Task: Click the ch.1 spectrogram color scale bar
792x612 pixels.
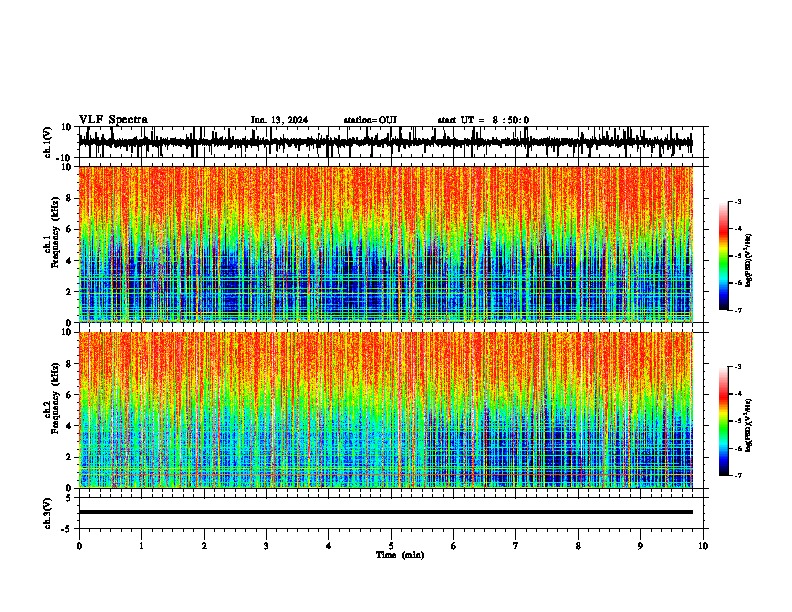Action: [724, 256]
